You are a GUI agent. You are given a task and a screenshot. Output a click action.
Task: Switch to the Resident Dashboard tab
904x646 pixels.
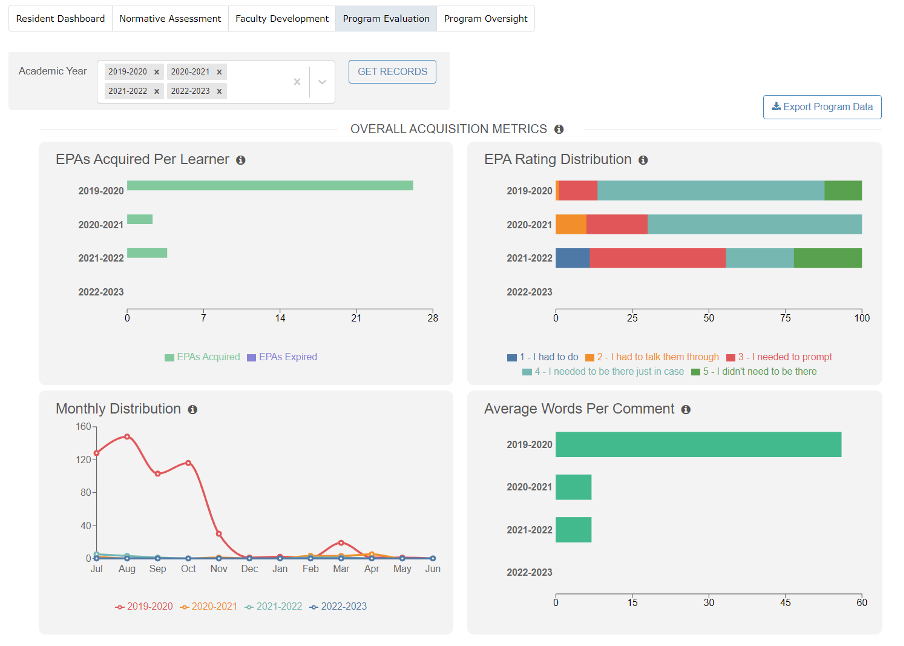[59, 18]
